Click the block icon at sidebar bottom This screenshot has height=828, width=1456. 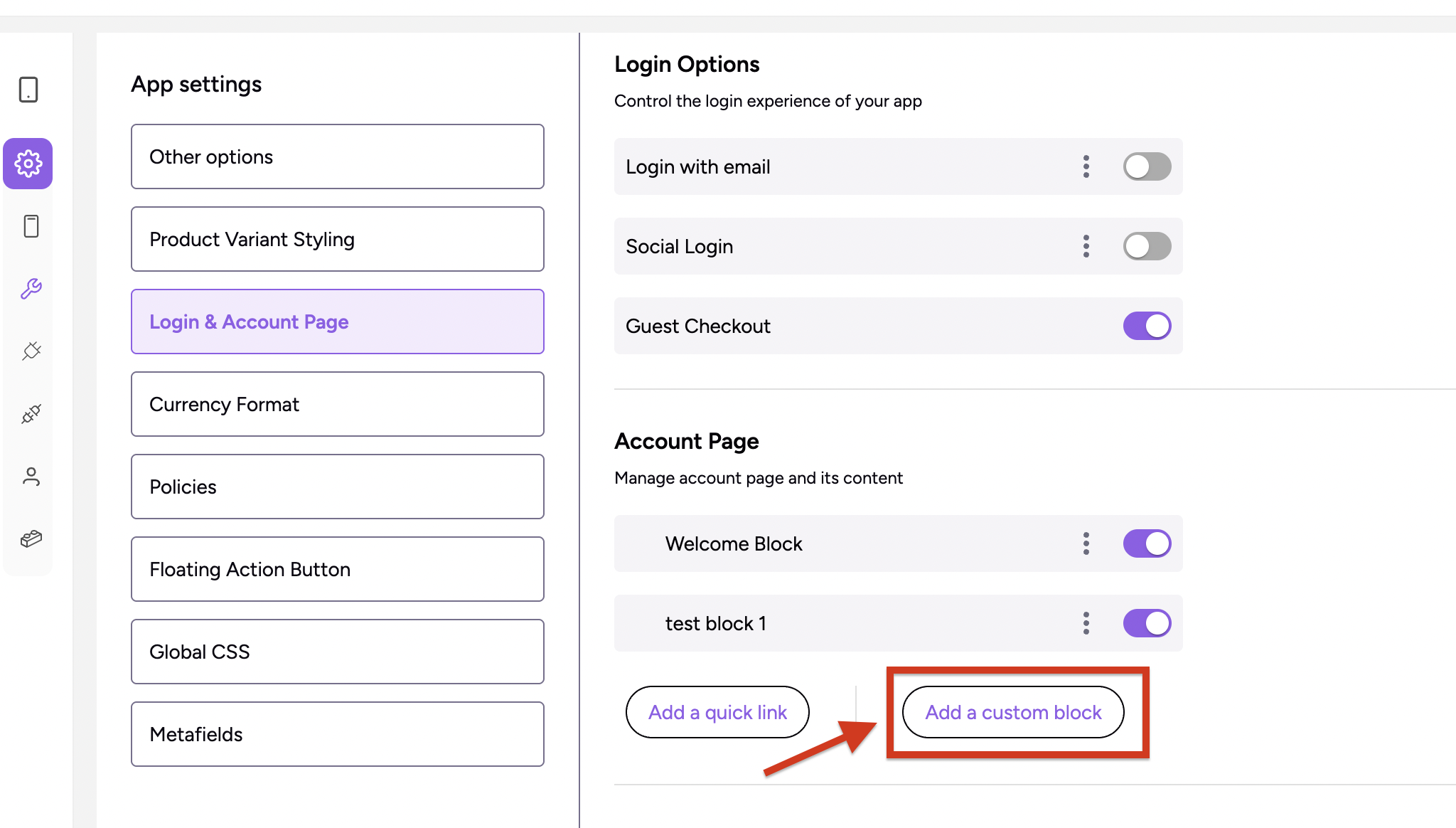pos(31,538)
